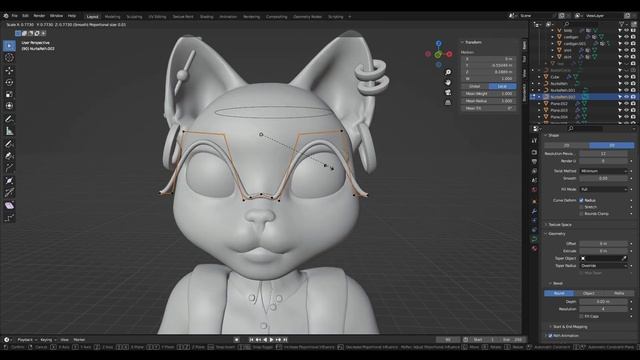Hide Plane.012 via its eye icon
Screen dimensions: 640x360
point(627,104)
